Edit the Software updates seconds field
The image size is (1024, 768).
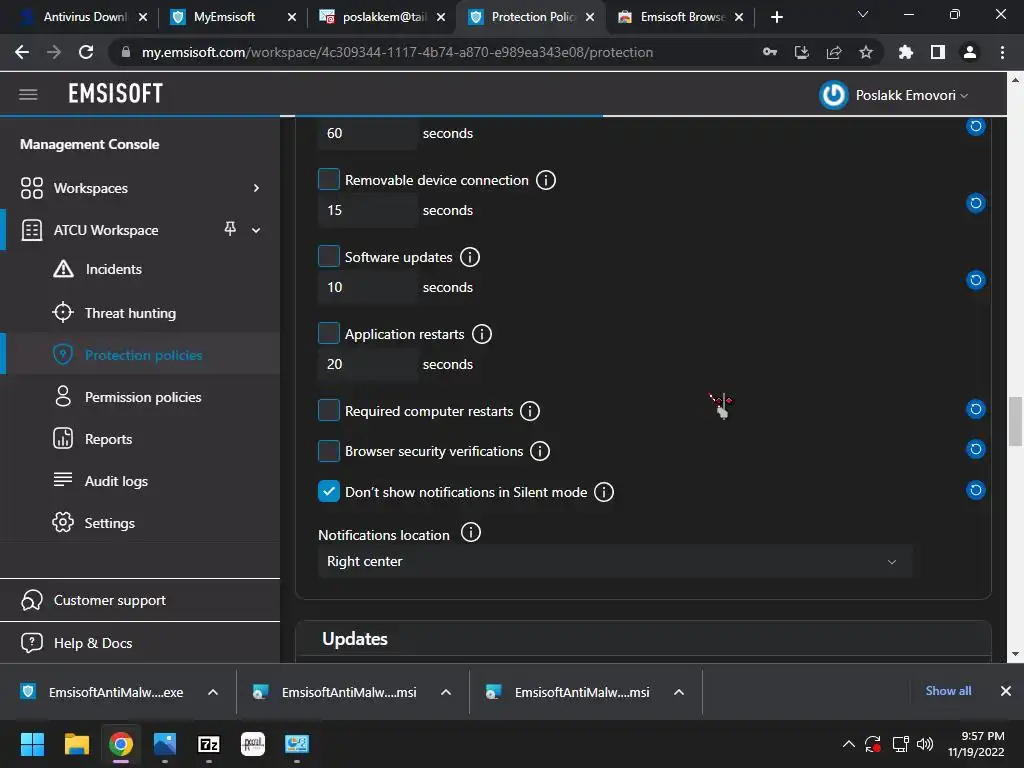pyautogui.click(x=368, y=287)
